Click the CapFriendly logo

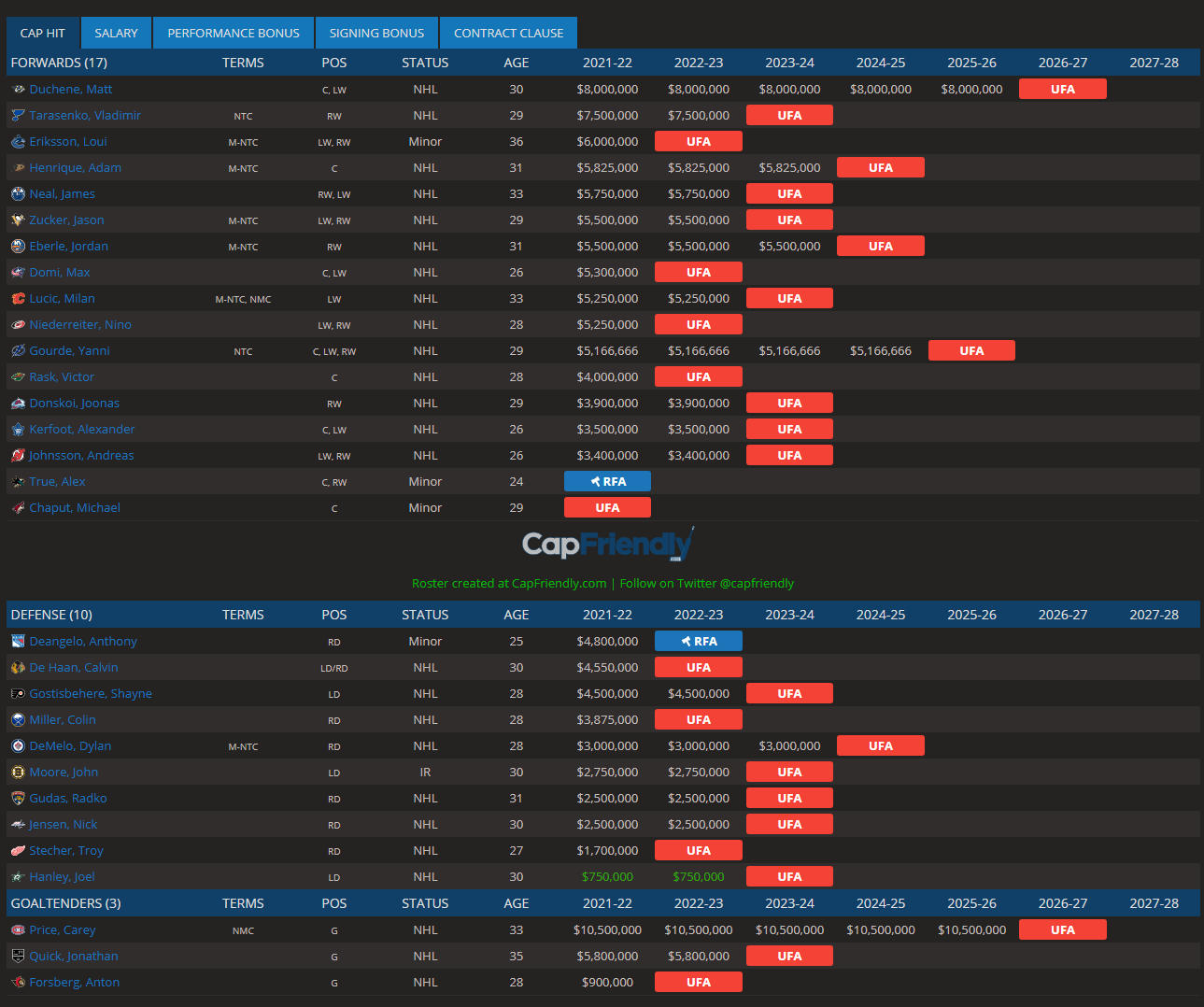click(607, 544)
